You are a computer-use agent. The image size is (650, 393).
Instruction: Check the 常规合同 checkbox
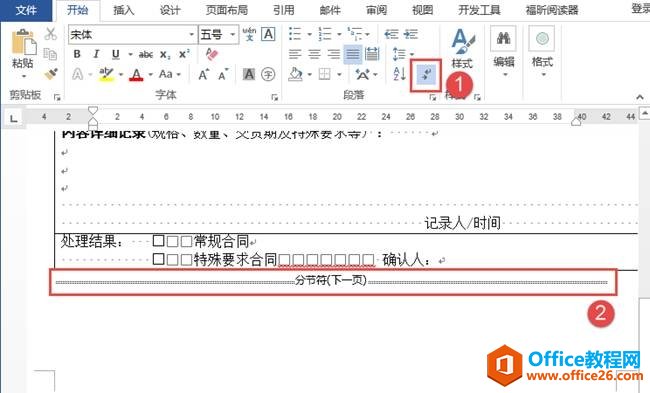point(158,240)
